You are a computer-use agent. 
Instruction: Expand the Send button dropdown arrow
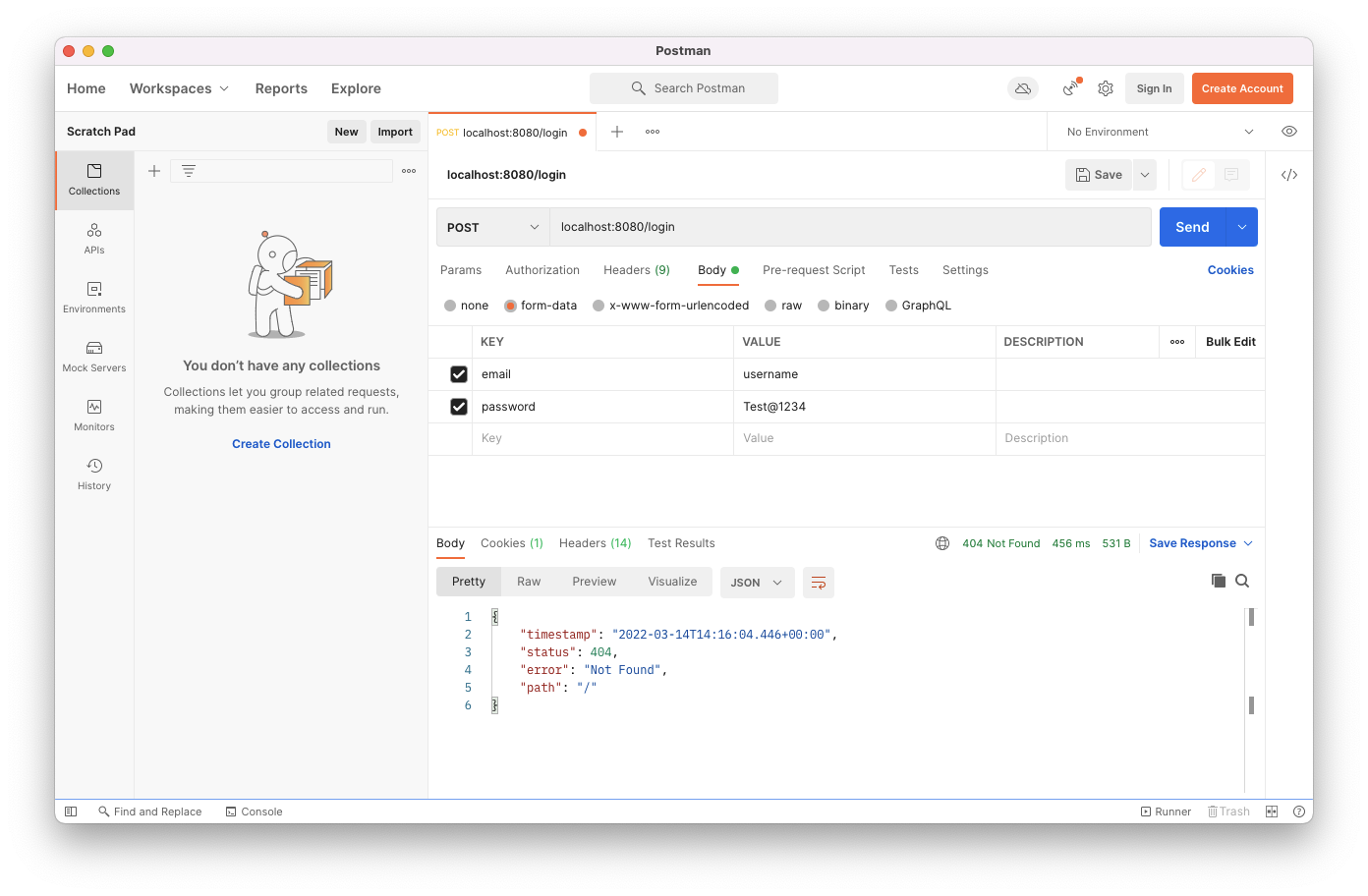click(1242, 227)
